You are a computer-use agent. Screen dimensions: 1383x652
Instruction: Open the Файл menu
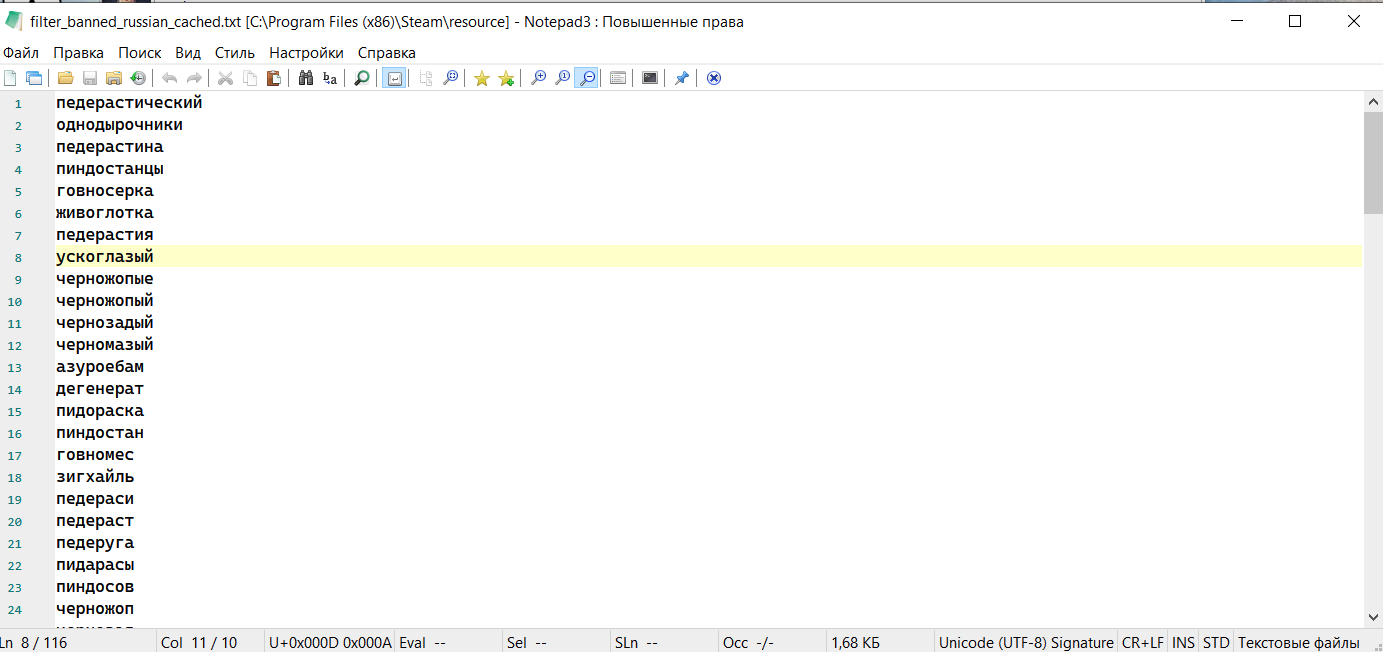(21, 53)
